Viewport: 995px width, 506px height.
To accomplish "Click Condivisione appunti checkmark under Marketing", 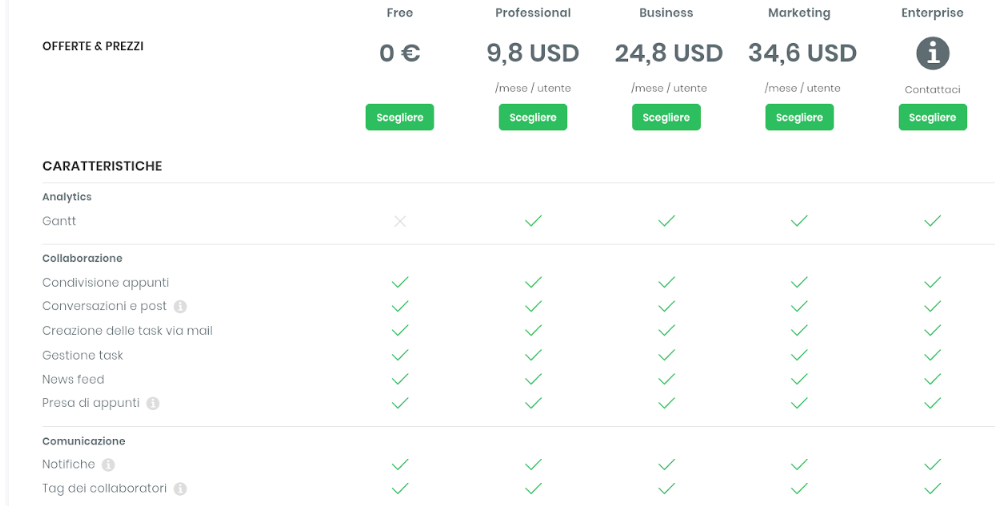I will click(x=799, y=282).
